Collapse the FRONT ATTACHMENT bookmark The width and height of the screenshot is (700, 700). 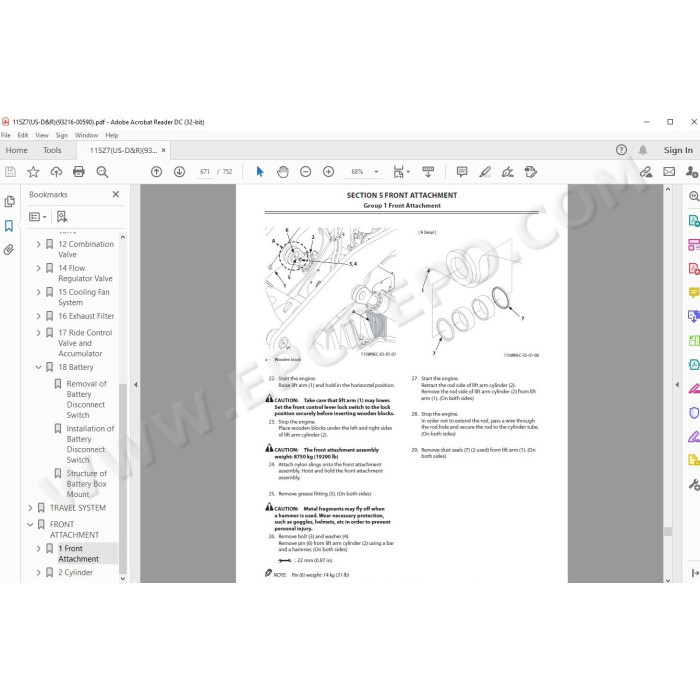[x=30, y=525]
